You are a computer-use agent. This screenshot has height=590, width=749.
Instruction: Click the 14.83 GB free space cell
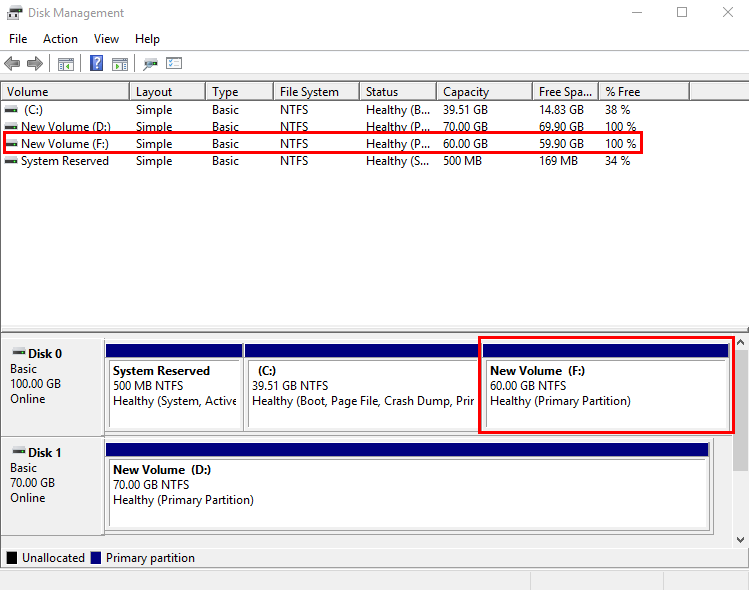pyautogui.click(x=561, y=110)
